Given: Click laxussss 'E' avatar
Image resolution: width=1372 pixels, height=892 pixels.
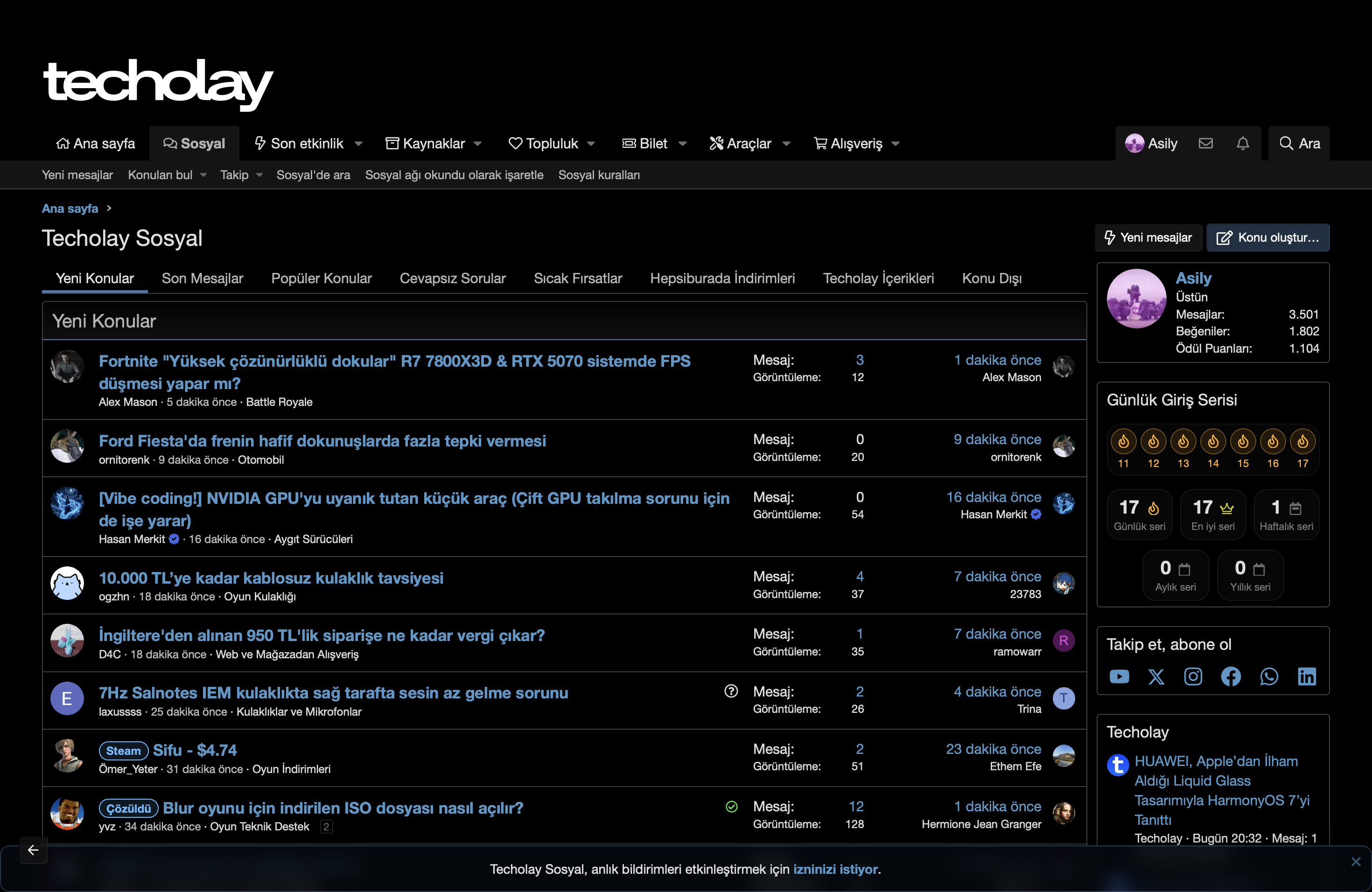Looking at the screenshot, I should tap(67, 698).
